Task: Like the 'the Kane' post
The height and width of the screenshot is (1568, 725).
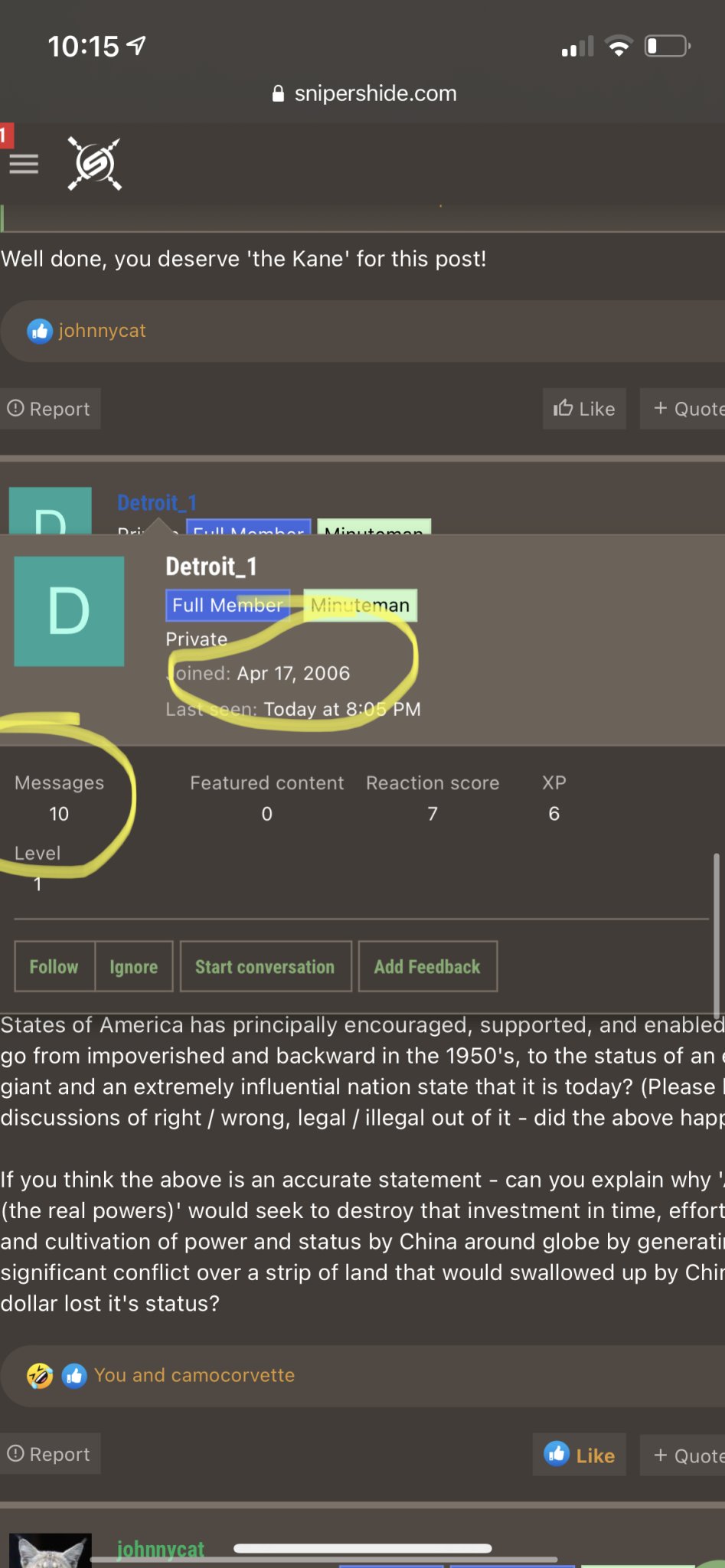Action: coord(584,409)
